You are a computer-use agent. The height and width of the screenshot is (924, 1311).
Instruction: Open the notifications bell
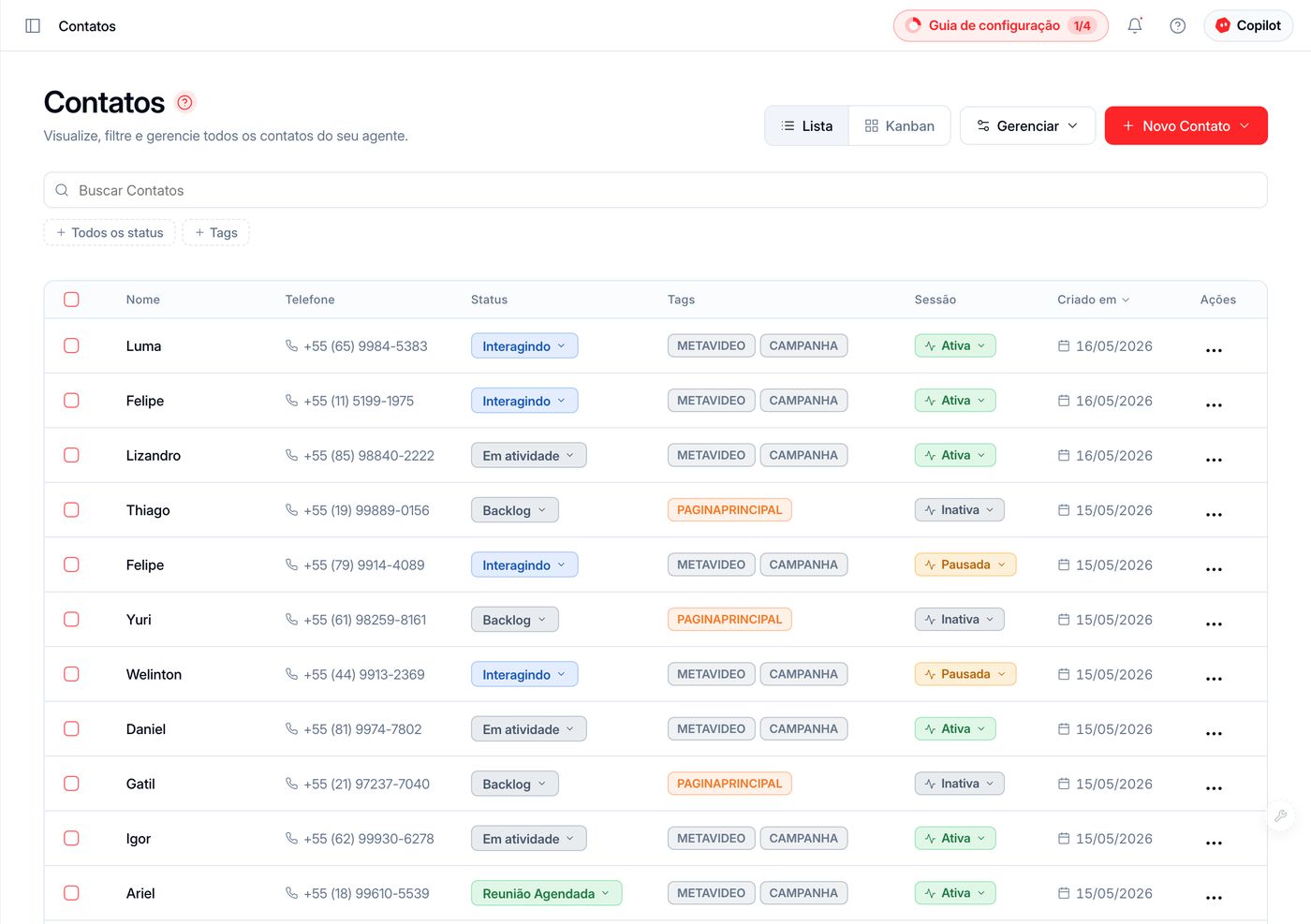[1135, 26]
